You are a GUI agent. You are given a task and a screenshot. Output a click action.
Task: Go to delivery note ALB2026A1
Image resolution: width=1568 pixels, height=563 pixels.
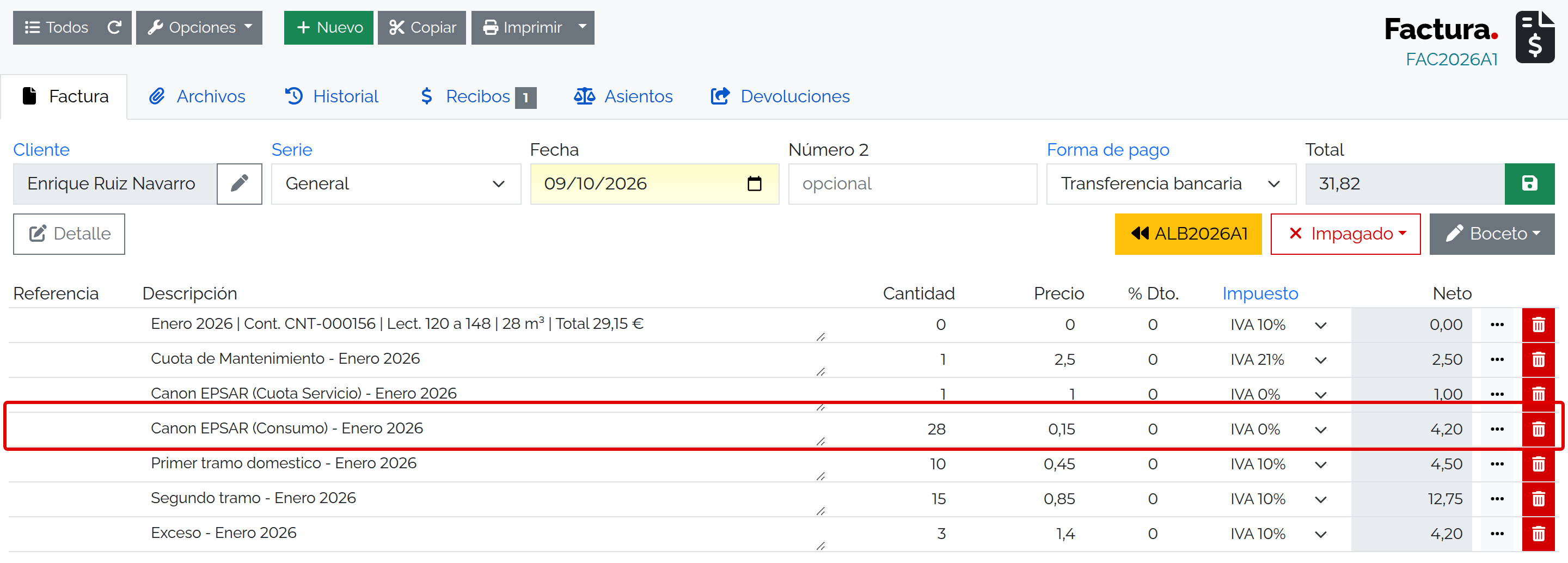click(1188, 234)
